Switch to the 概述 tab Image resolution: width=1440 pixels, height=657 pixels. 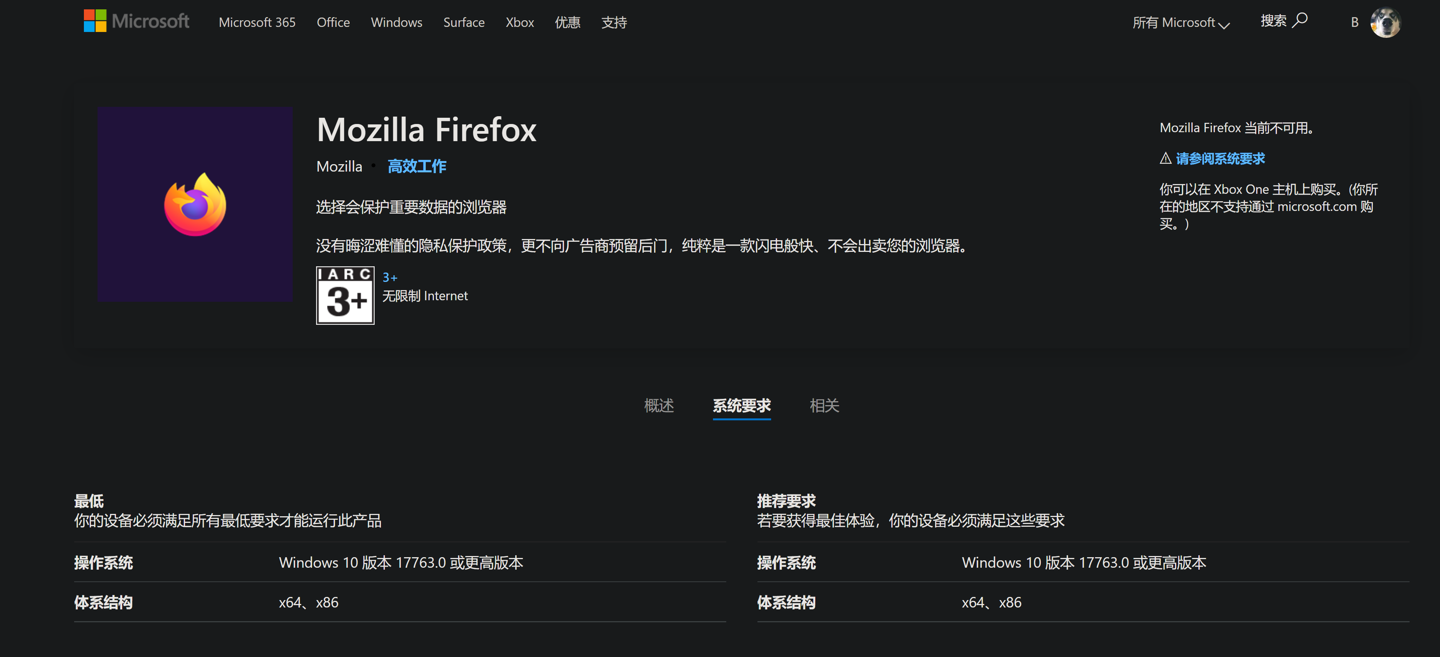coord(659,405)
